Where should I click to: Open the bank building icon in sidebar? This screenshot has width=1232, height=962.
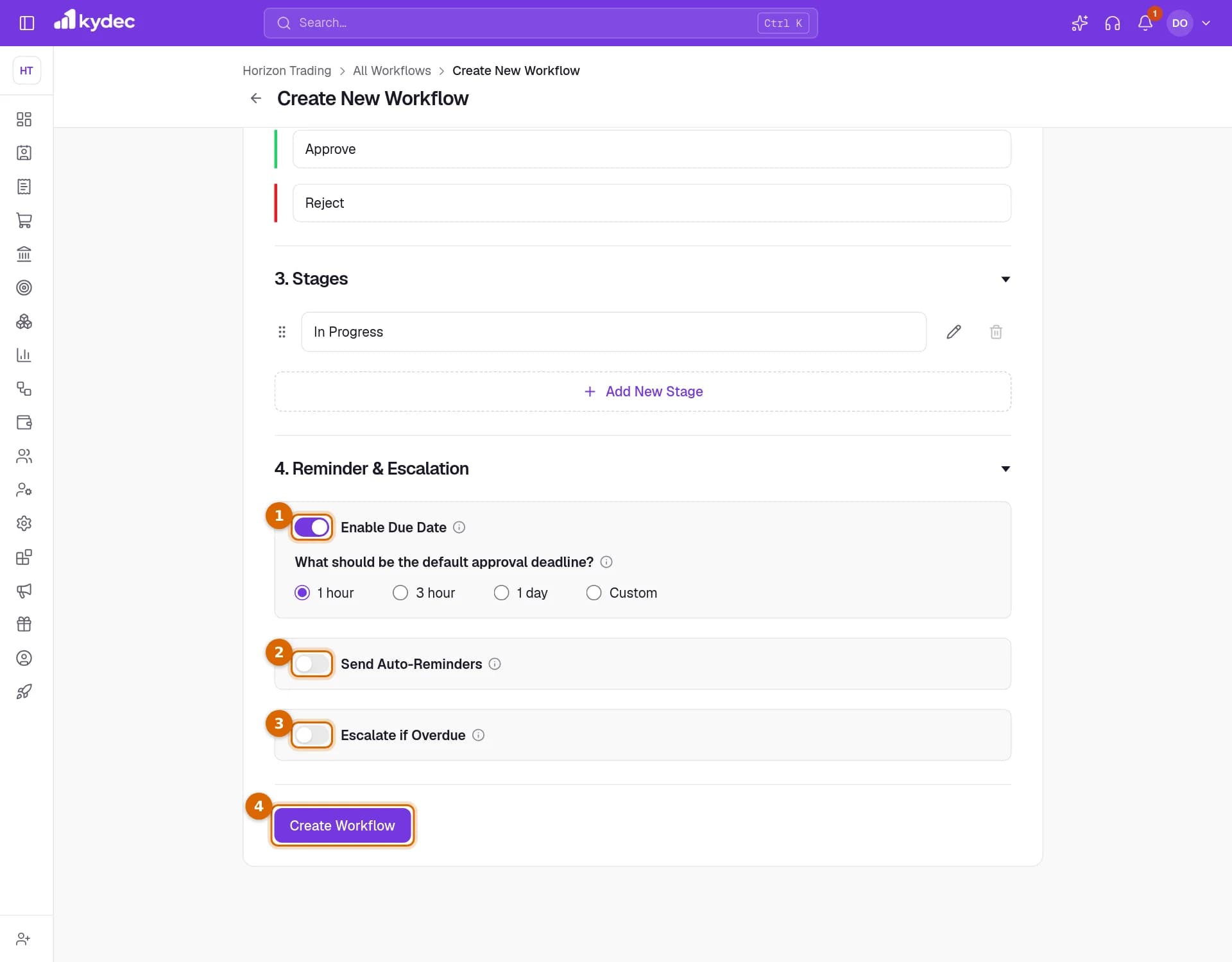[24, 254]
